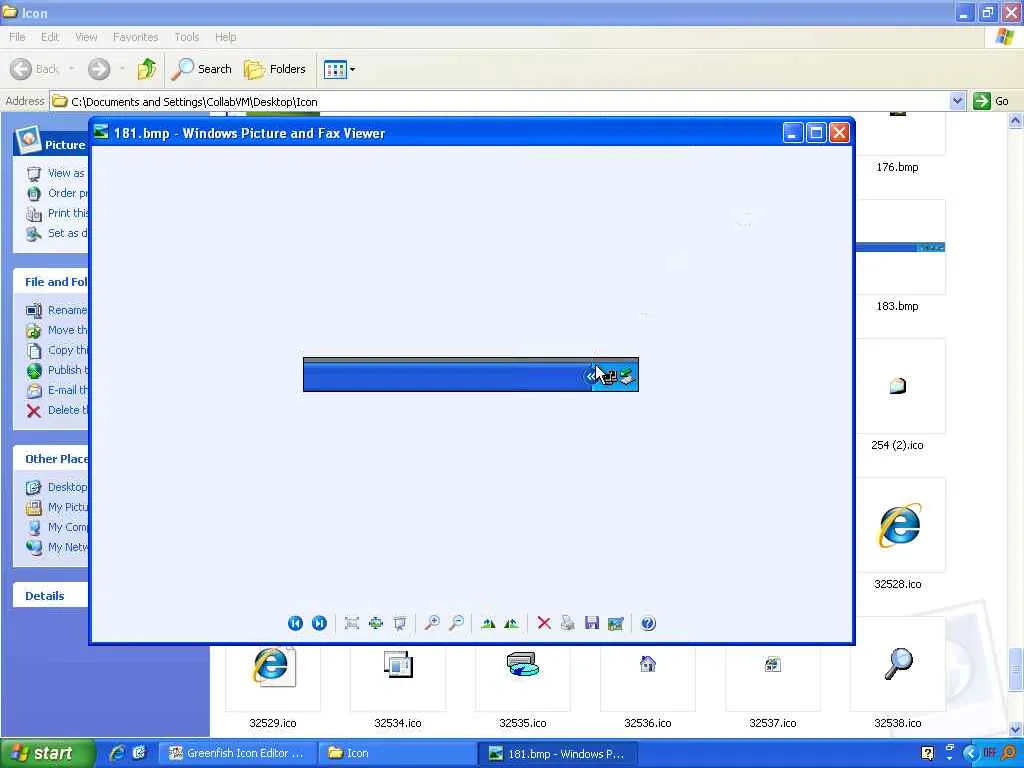Delete 181.bmp using the red X icon
Image resolution: width=1024 pixels, height=768 pixels.
pyautogui.click(x=544, y=623)
